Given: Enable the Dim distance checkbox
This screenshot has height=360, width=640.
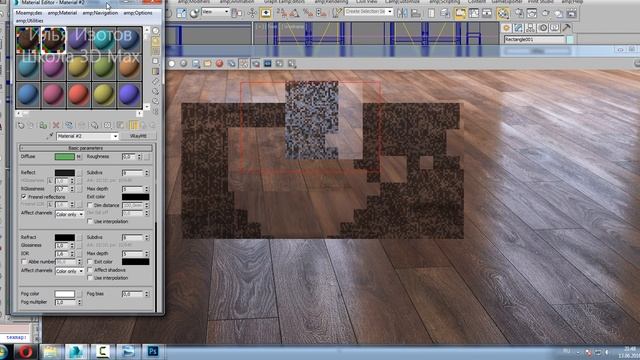Looking at the screenshot, I should [x=90, y=205].
